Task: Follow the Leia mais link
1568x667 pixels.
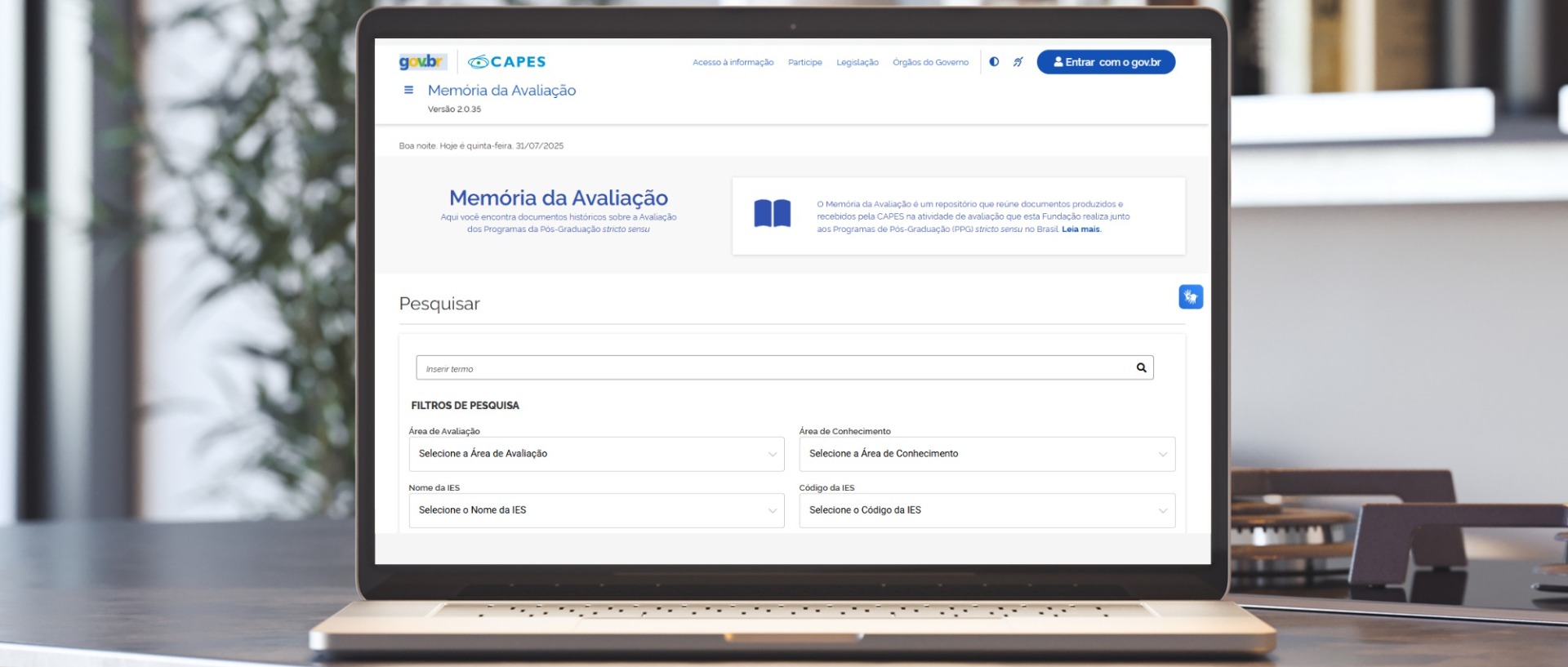Action: tap(1081, 229)
